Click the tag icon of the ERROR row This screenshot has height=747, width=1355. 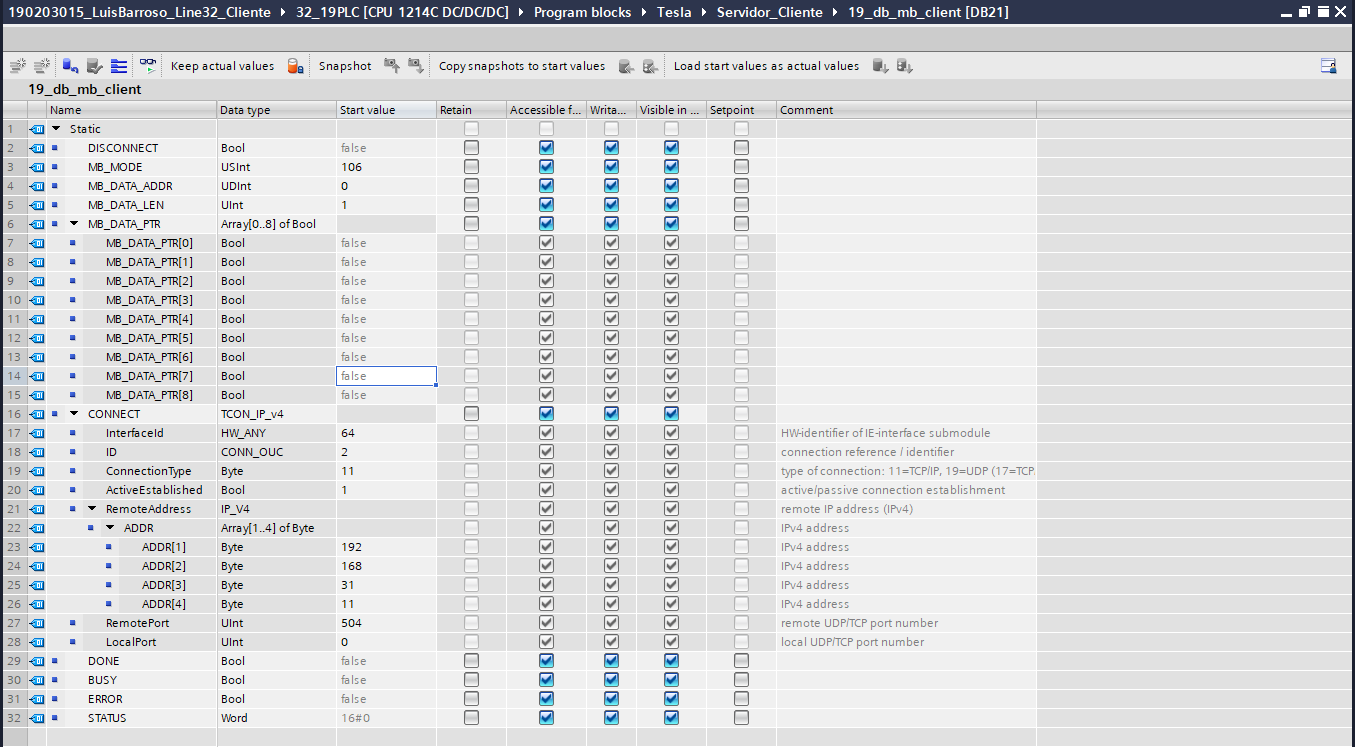pyautogui.click(x=37, y=699)
